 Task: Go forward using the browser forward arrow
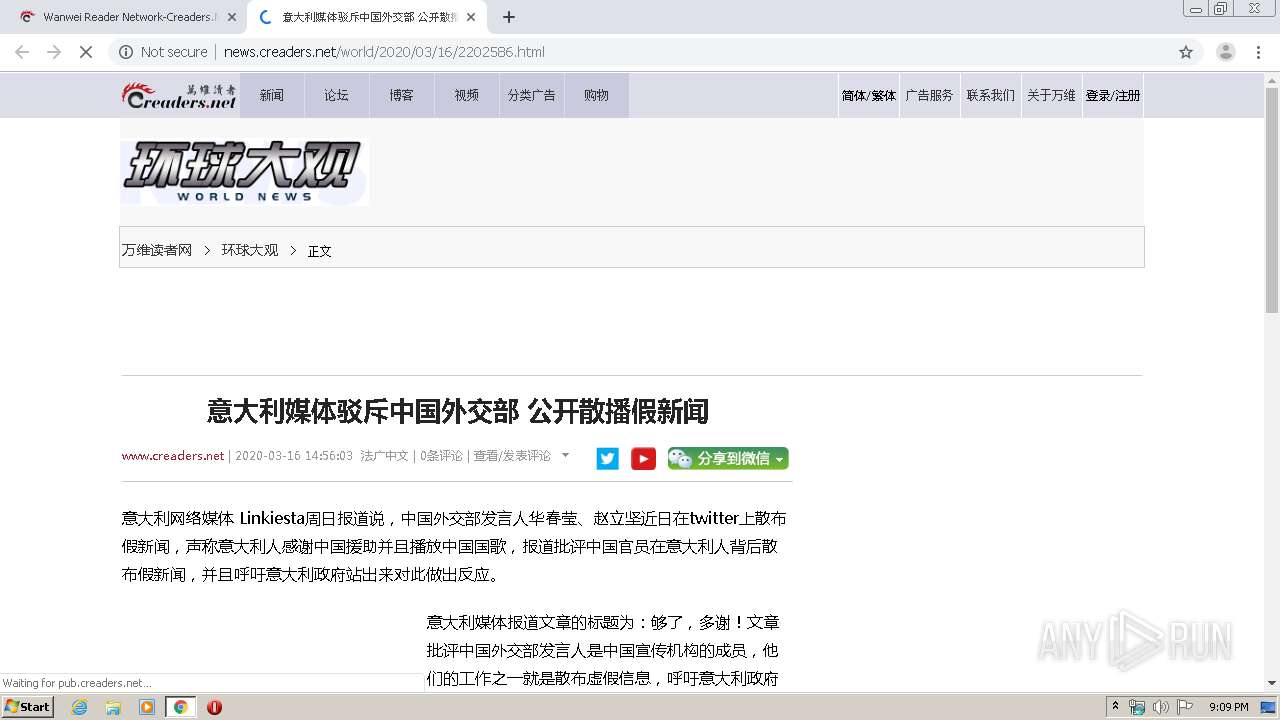[x=54, y=52]
